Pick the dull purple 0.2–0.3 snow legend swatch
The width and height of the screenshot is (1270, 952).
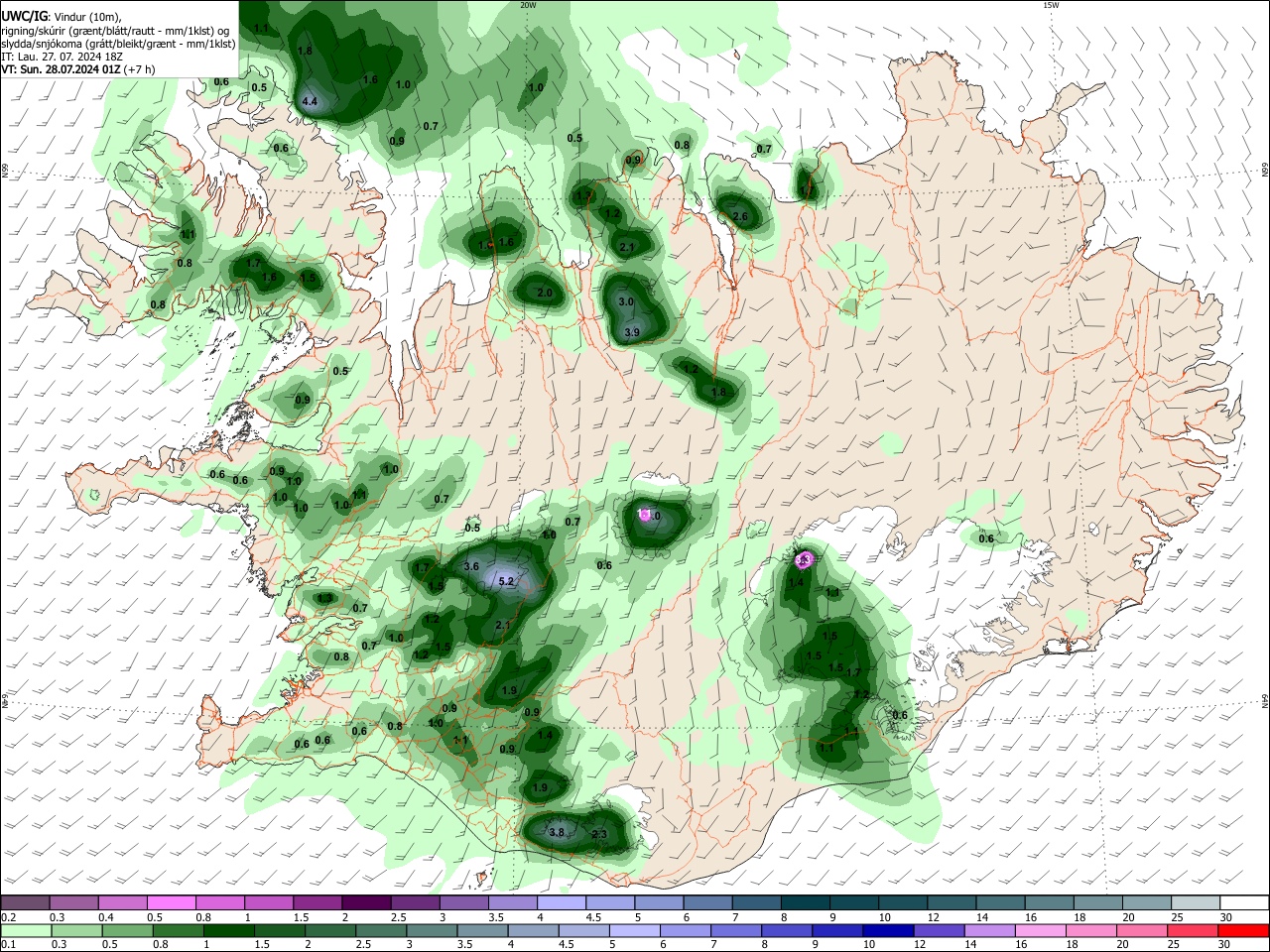pos(25,902)
